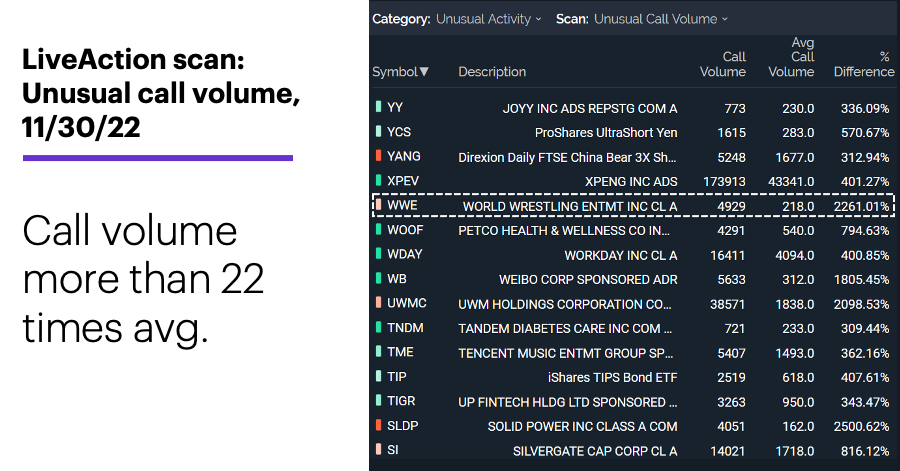Image resolution: width=900 pixels, height=471 pixels.
Task: Click the red indicator beside SLDP
Action: [x=378, y=425]
